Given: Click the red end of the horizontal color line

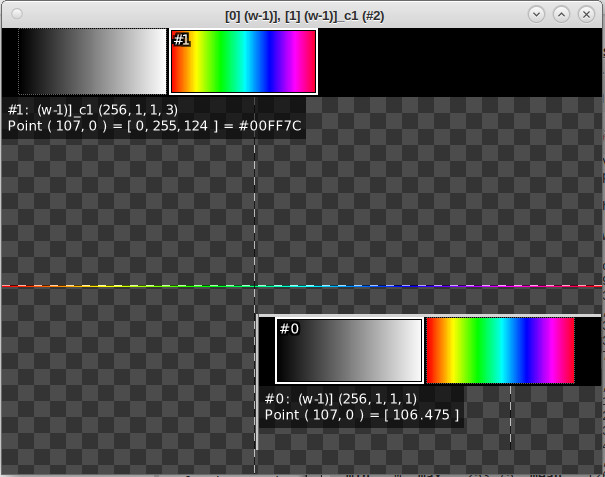Looking at the screenshot, I should pyautogui.click(x=10, y=286).
